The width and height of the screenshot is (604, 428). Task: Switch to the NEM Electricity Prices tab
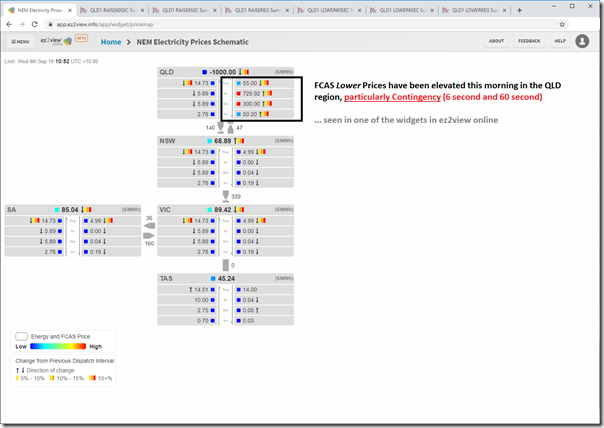pos(40,10)
